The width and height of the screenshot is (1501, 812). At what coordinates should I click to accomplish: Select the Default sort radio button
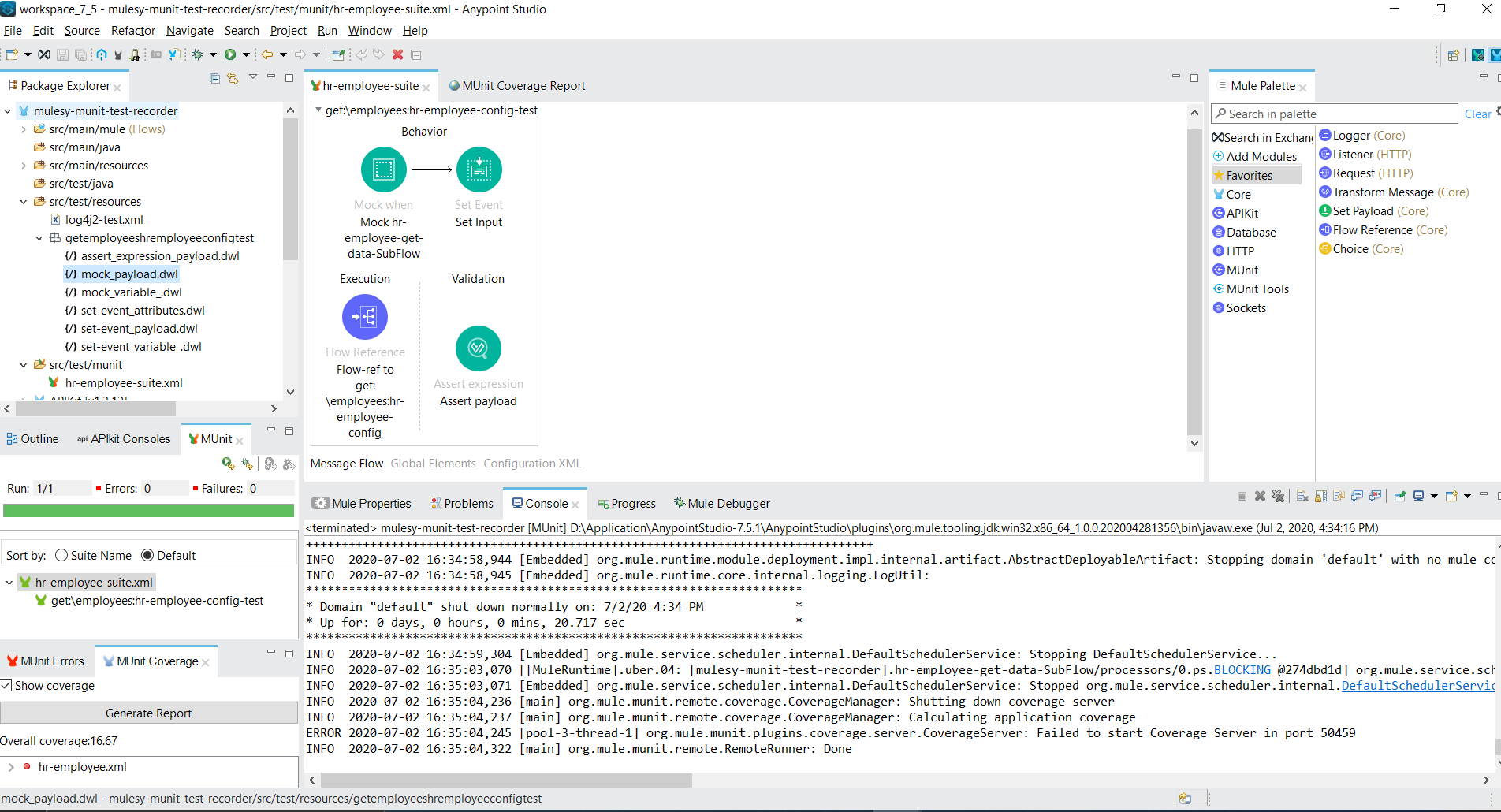[x=147, y=555]
